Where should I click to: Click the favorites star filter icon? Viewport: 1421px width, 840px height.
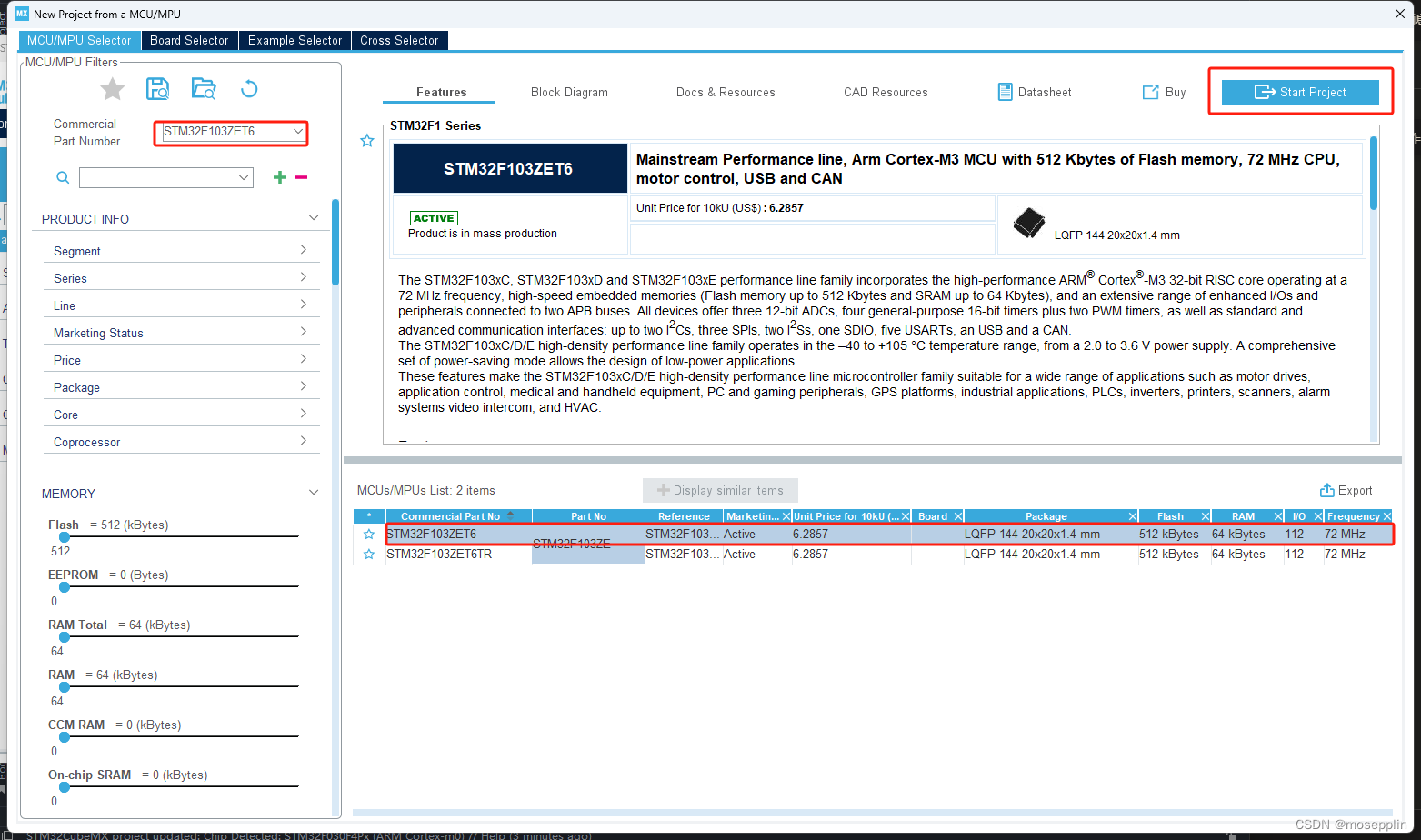(112, 89)
